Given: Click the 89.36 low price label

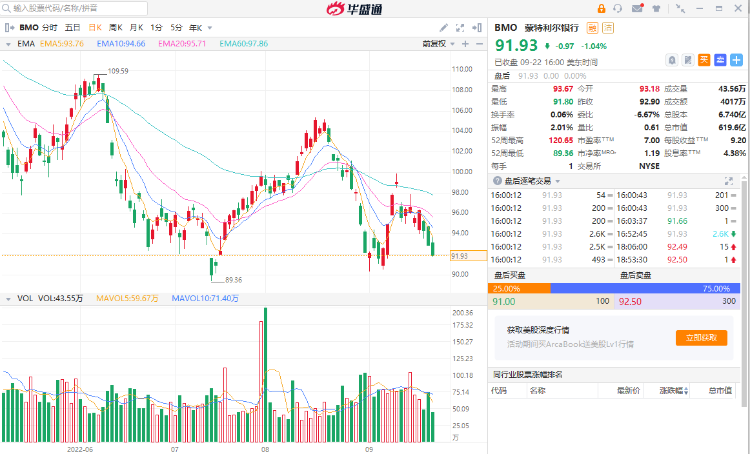Looking at the screenshot, I should (x=233, y=280).
